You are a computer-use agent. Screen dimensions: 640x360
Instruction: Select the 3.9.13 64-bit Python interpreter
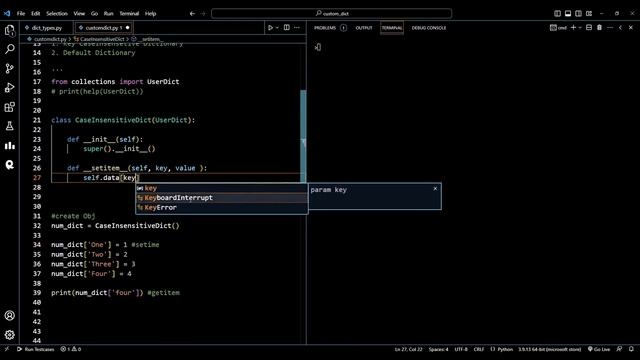tap(549, 349)
